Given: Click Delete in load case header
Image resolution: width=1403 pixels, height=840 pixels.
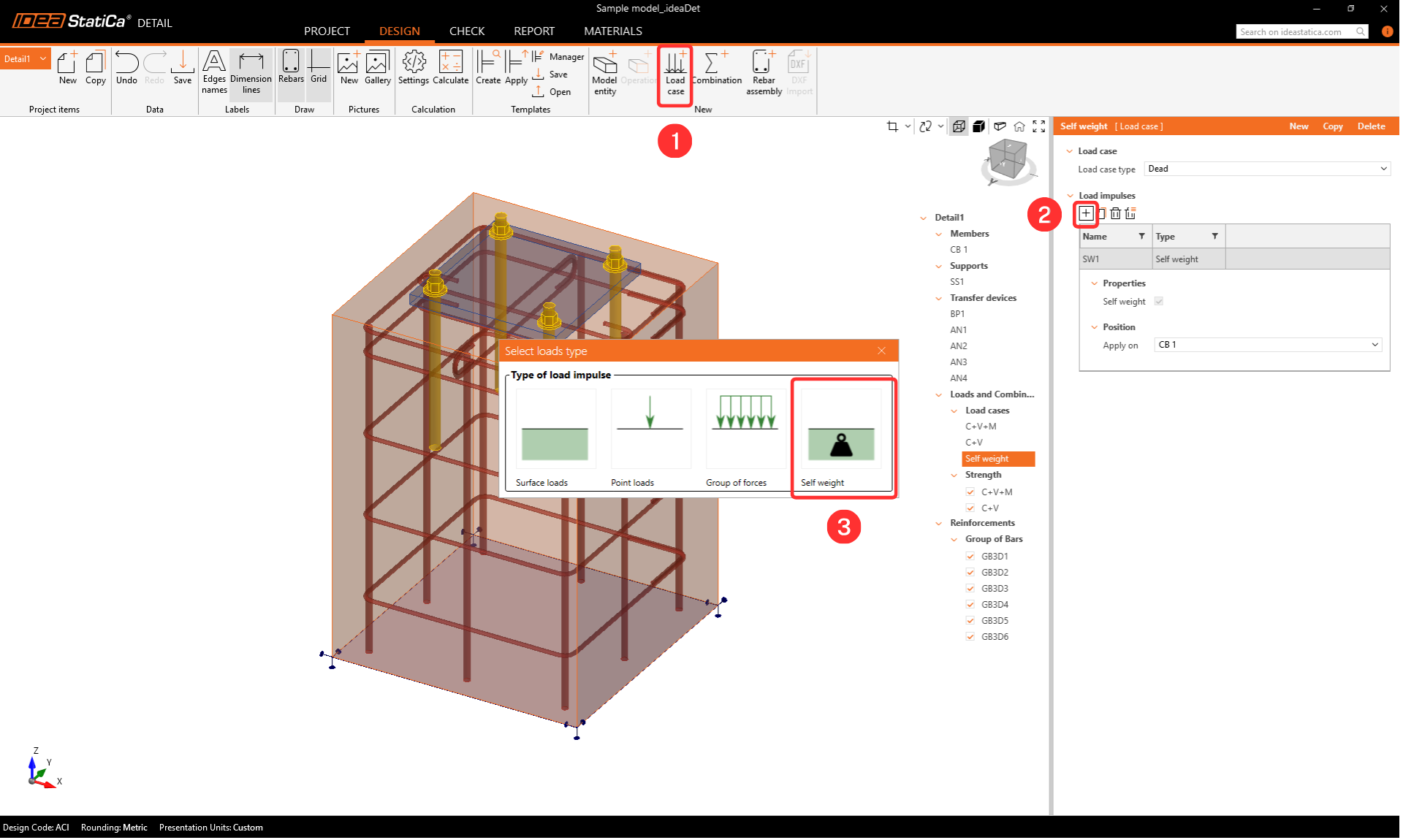Looking at the screenshot, I should point(1371,126).
